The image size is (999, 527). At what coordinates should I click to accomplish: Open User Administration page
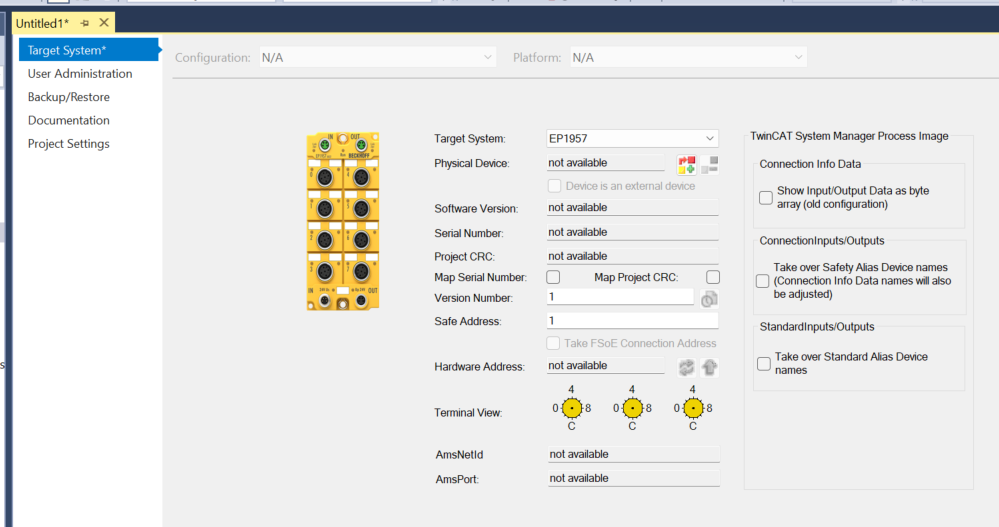[80, 73]
